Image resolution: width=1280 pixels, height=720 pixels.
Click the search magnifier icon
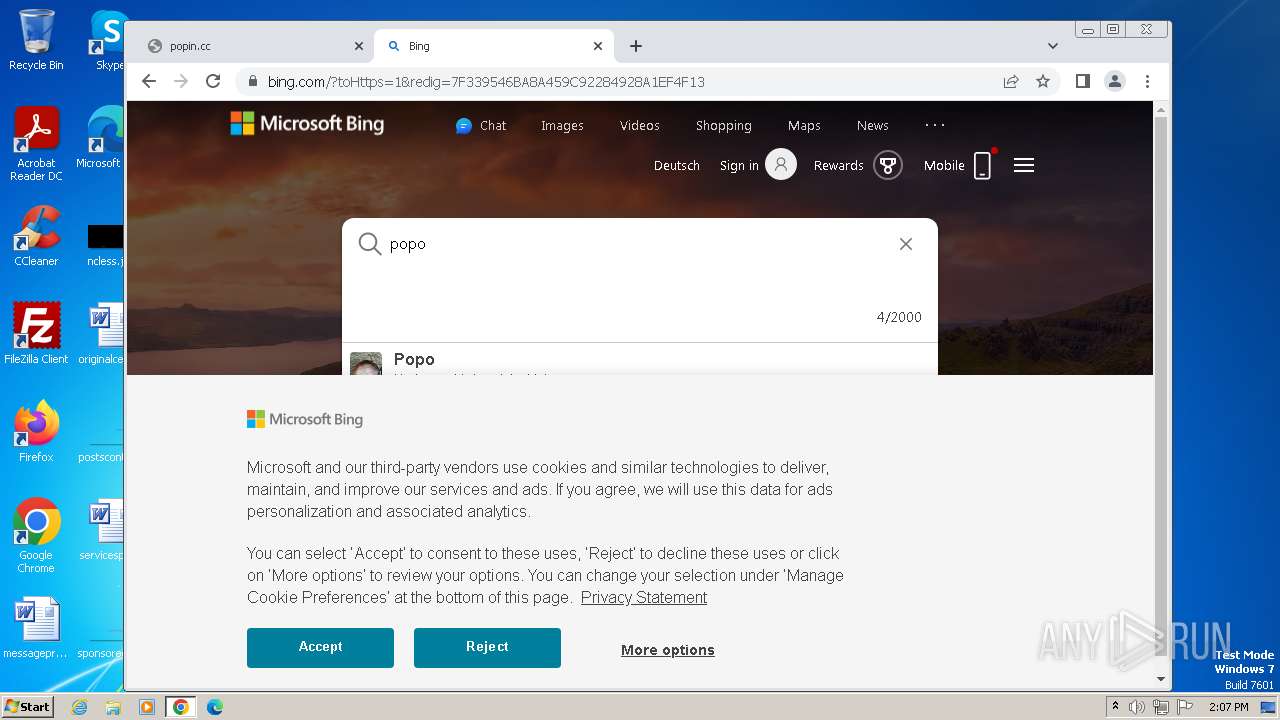click(370, 244)
